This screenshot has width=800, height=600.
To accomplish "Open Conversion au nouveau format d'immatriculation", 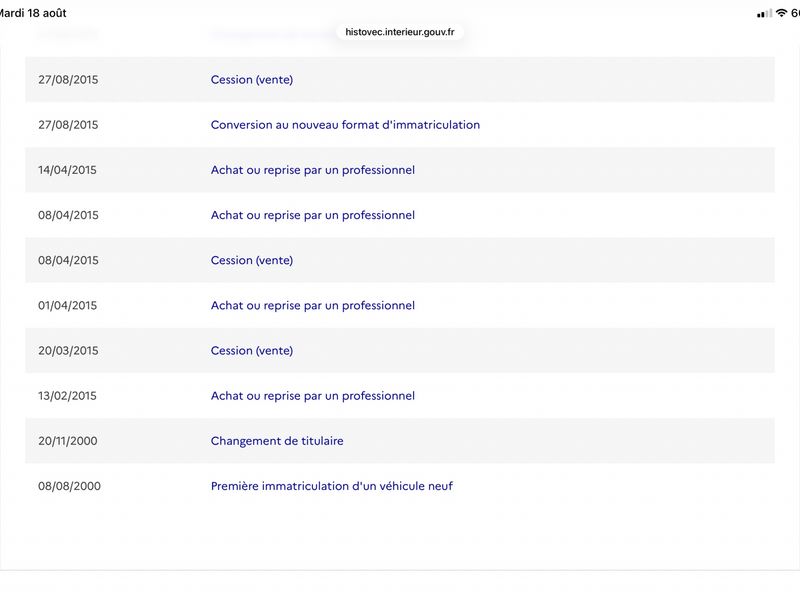I will (x=345, y=124).
